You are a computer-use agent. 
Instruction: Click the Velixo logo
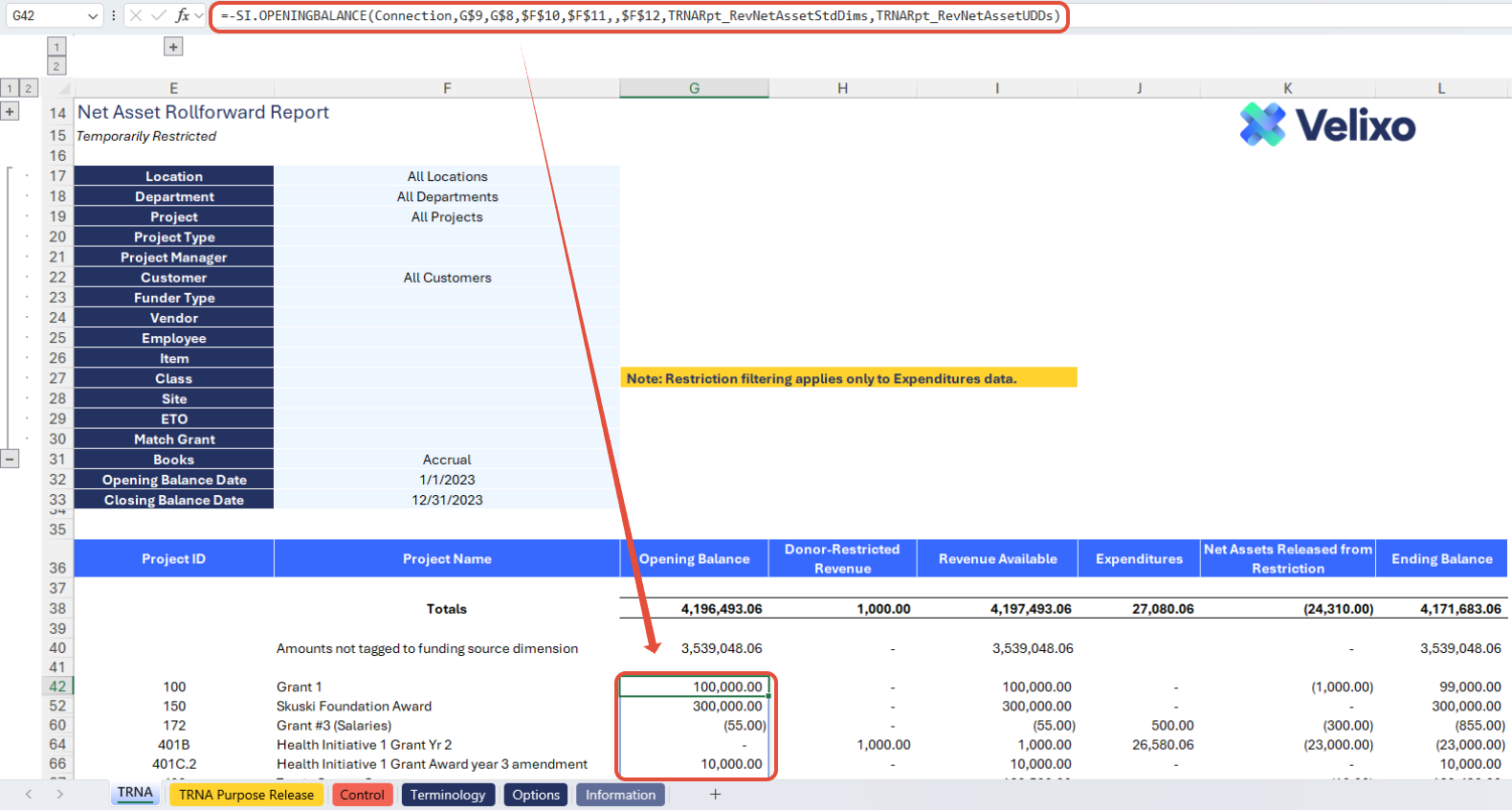click(x=1327, y=124)
